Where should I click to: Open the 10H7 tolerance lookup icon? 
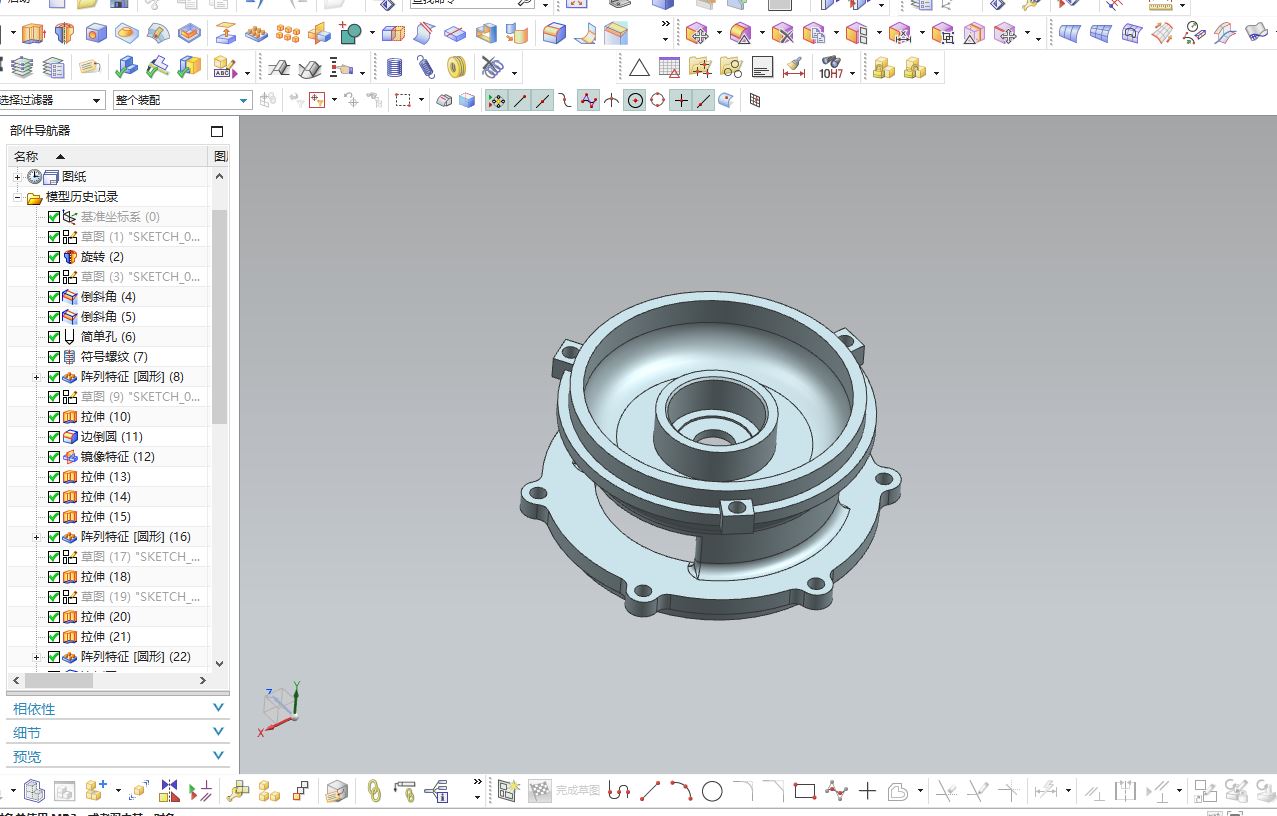coord(829,68)
